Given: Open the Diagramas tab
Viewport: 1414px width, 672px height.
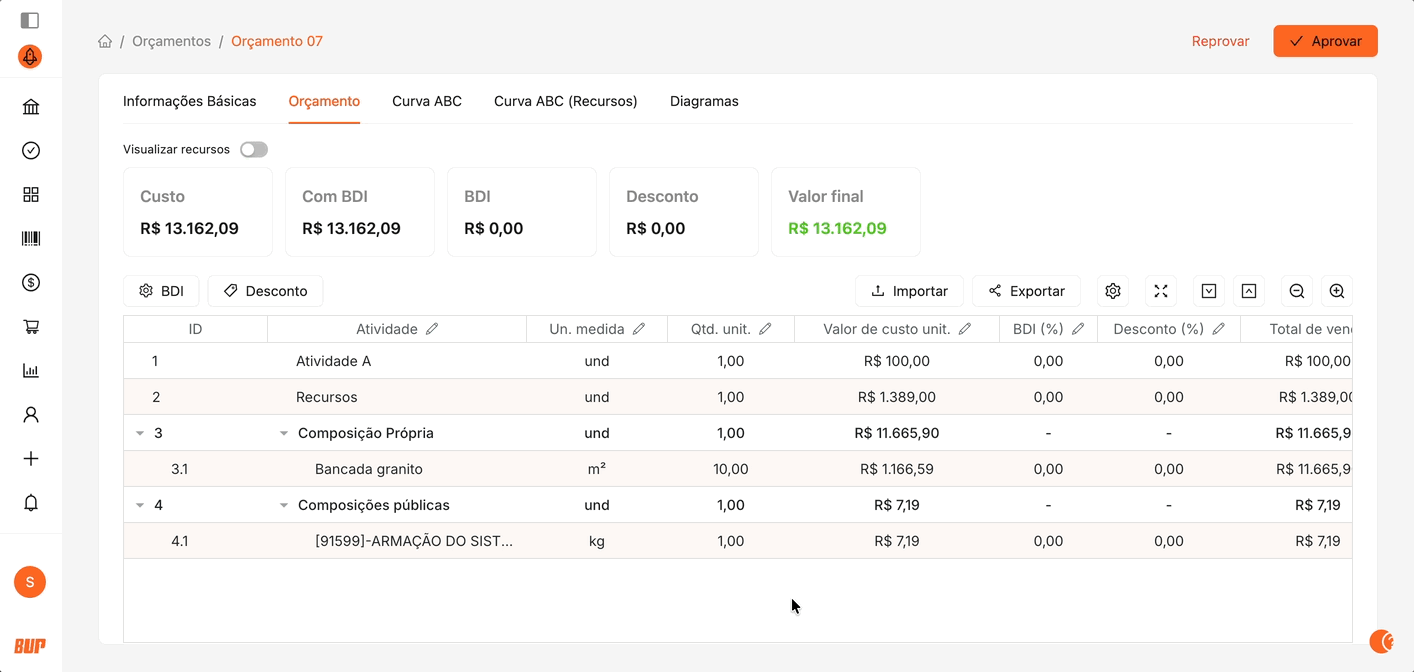Looking at the screenshot, I should coord(704,101).
